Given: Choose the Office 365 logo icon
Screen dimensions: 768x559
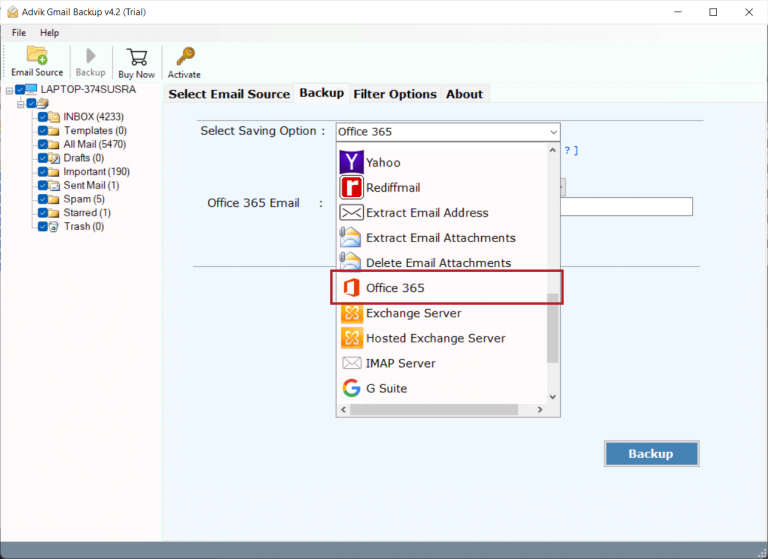Looking at the screenshot, I should [x=351, y=288].
